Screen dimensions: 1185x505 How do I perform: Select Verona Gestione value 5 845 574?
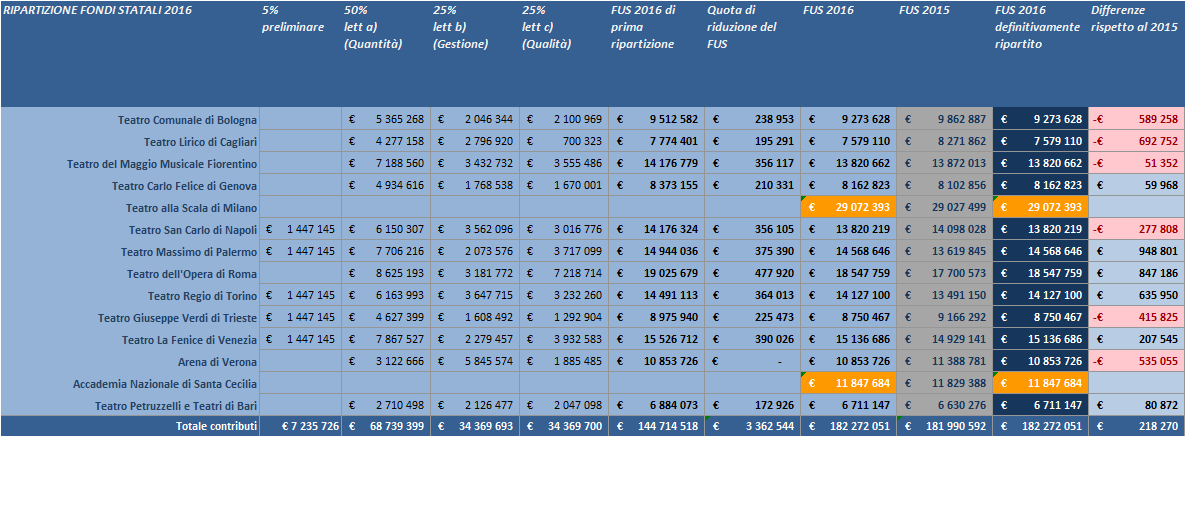(475, 361)
